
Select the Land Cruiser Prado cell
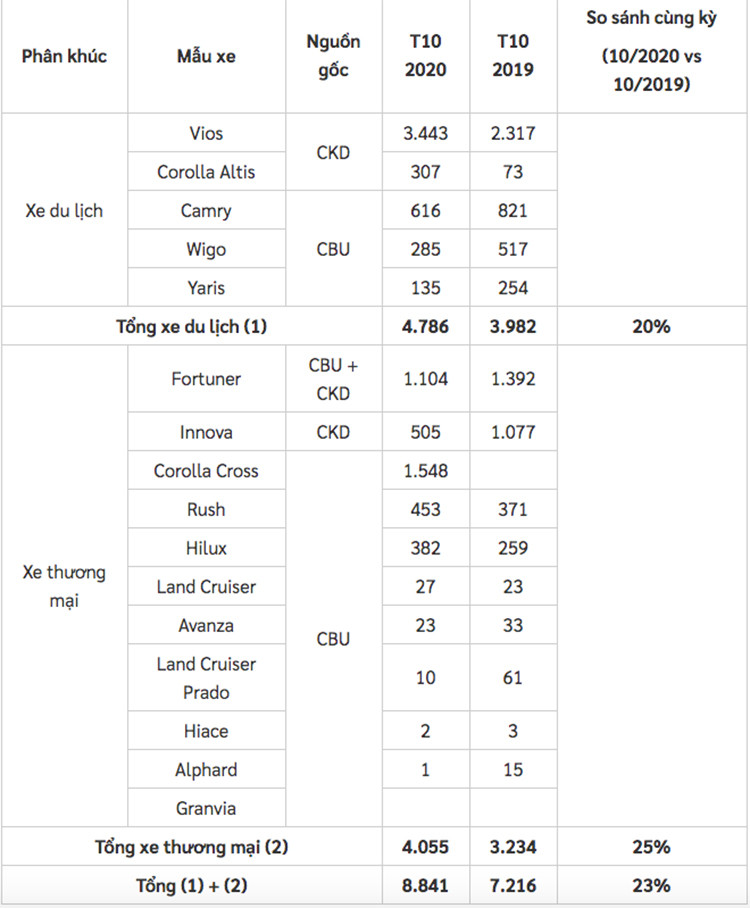[206, 678]
